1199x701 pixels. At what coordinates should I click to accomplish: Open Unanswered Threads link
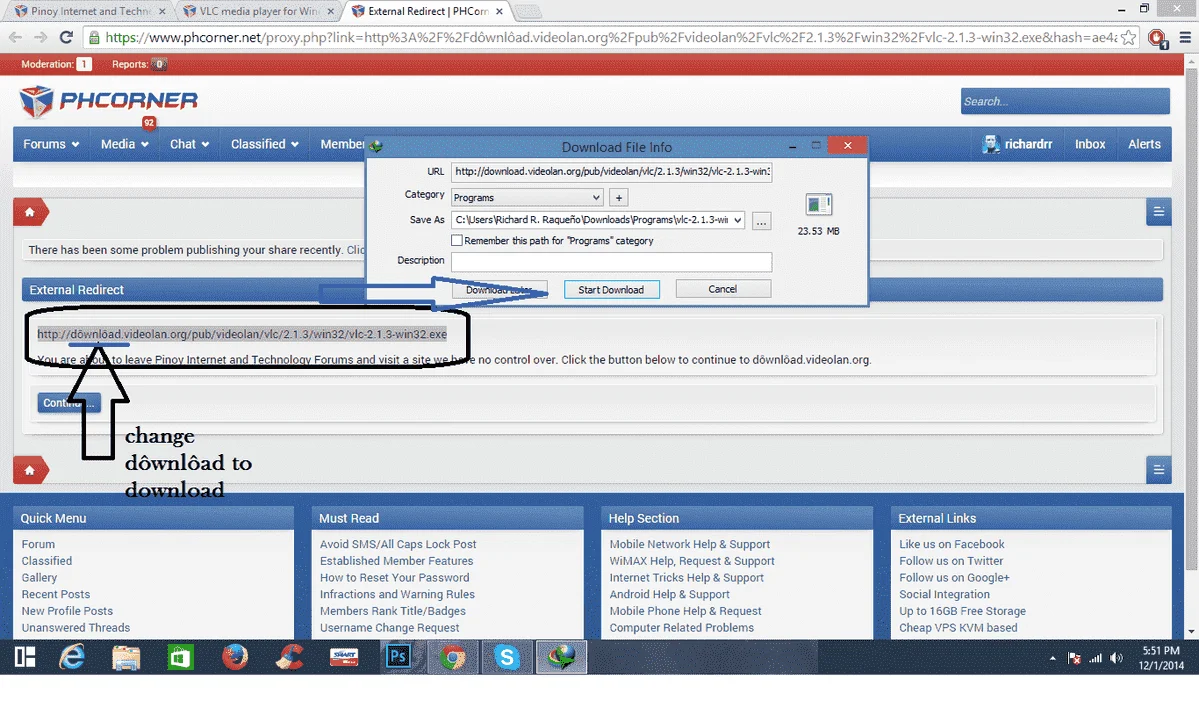(76, 628)
